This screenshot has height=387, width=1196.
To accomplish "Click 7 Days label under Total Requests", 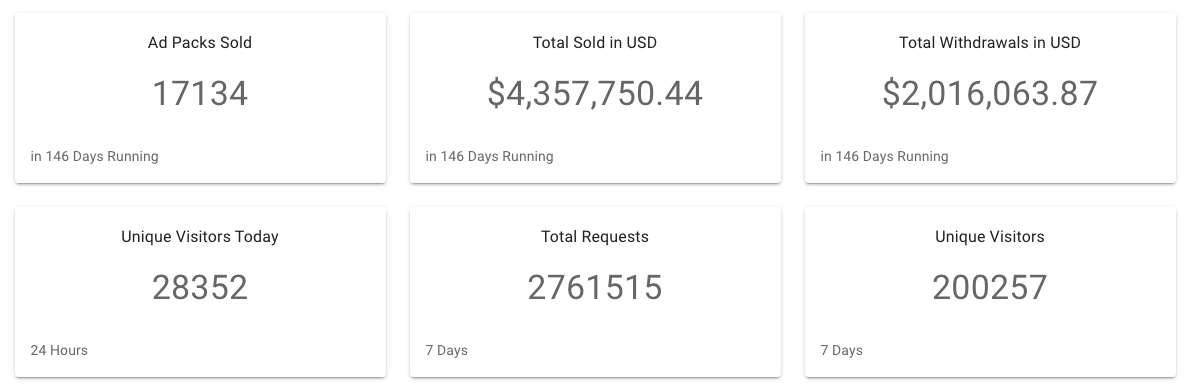I will (447, 350).
